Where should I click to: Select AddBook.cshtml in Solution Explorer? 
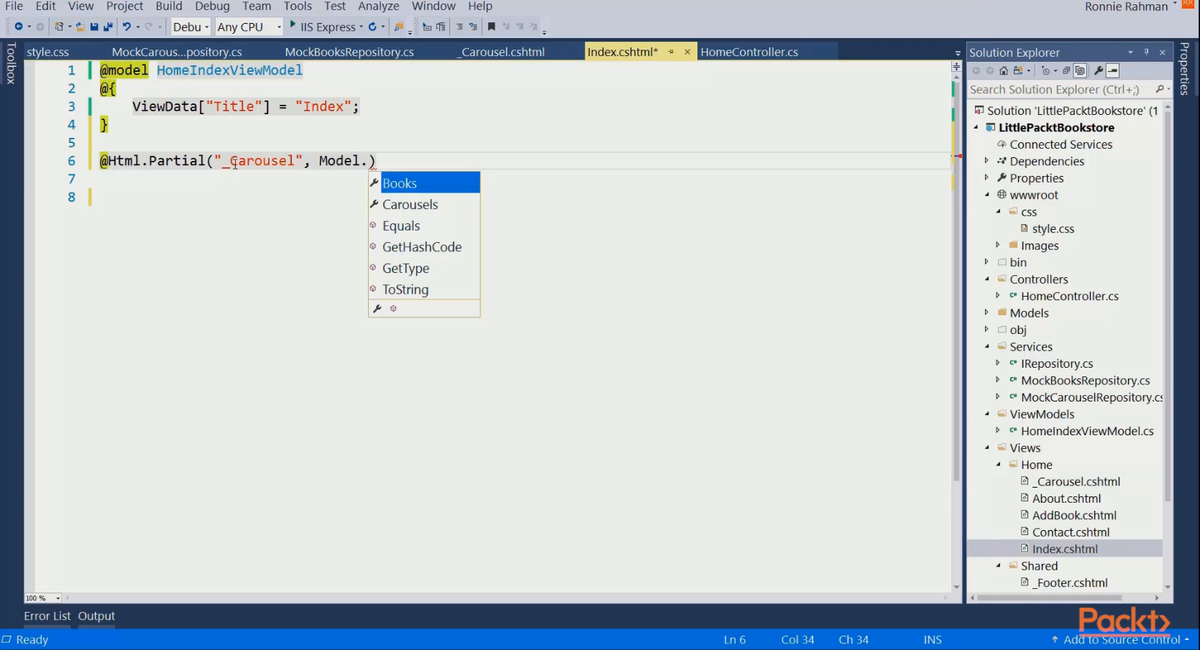pos(1074,515)
